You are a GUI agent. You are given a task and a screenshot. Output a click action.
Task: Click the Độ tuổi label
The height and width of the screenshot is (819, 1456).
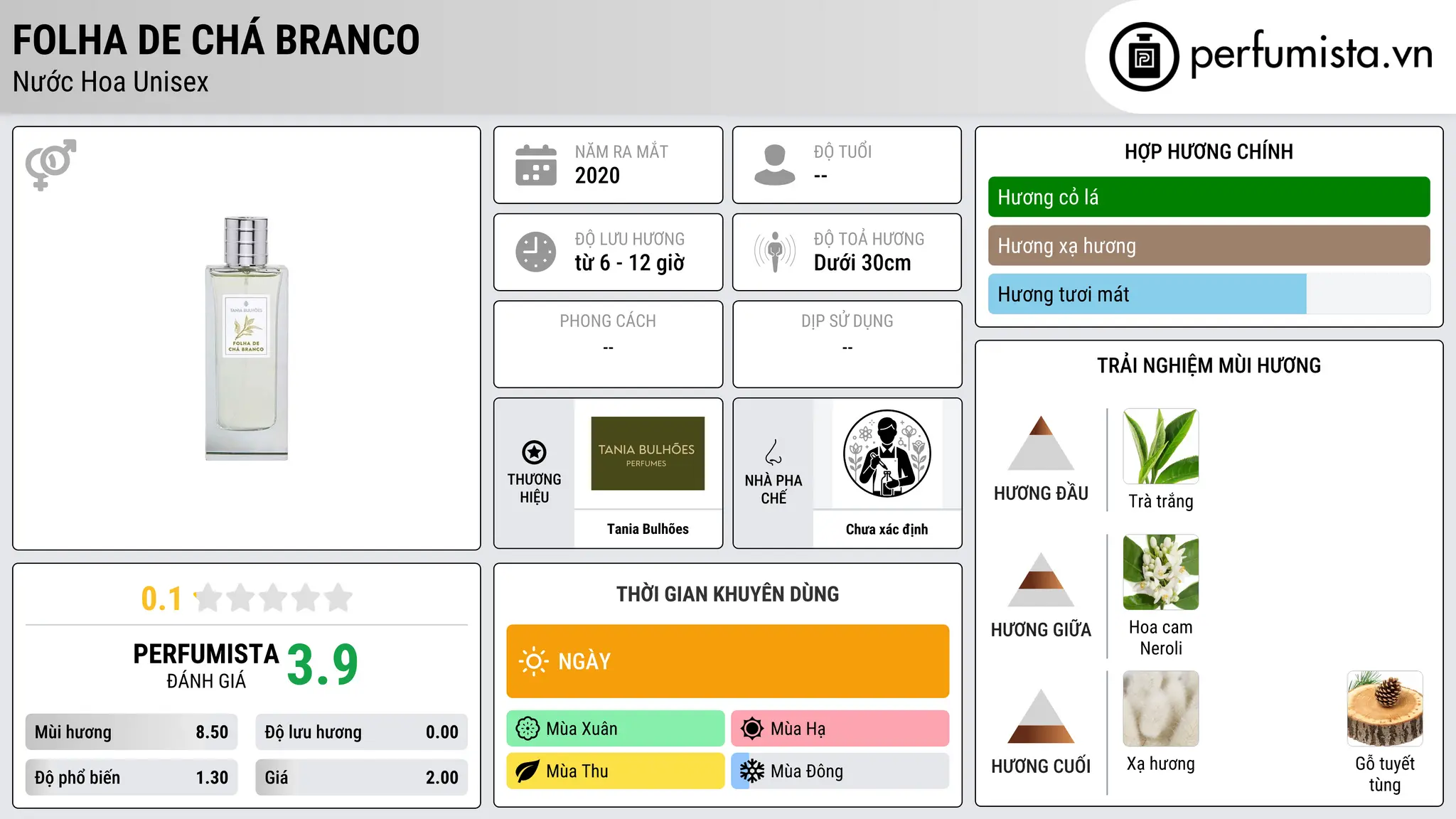tap(842, 152)
